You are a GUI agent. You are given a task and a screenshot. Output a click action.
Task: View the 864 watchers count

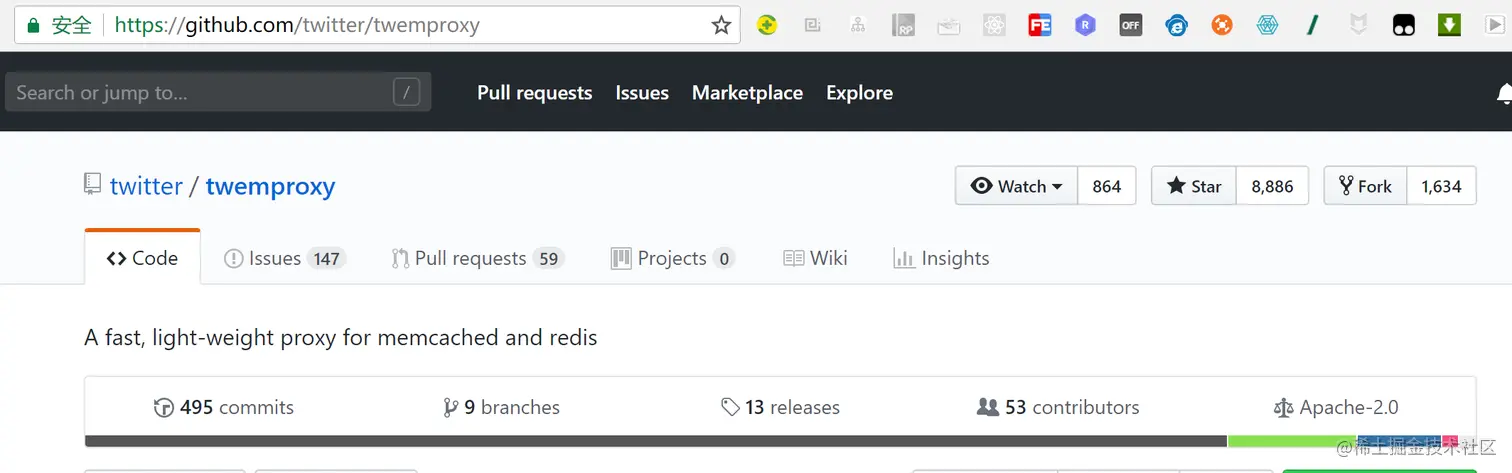click(x=1107, y=186)
